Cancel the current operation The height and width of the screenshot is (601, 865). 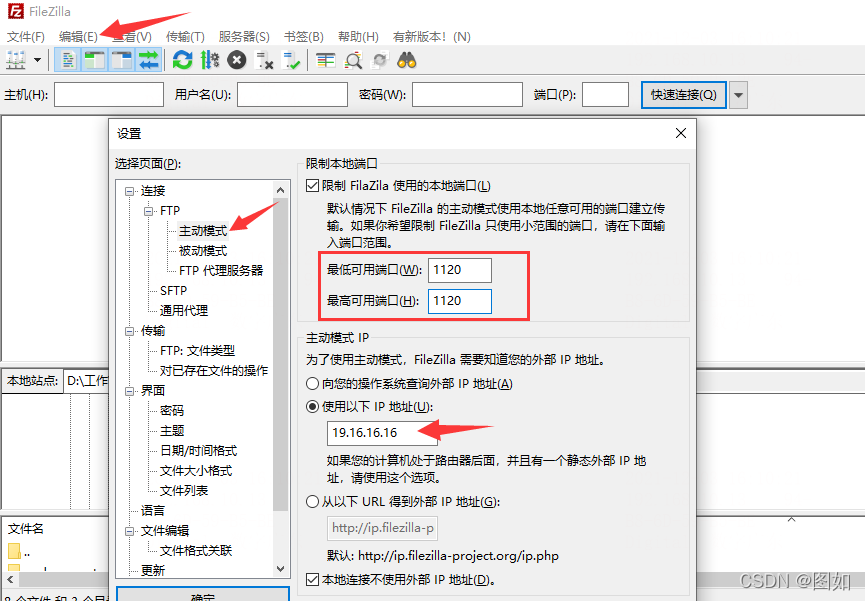(x=235, y=59)
